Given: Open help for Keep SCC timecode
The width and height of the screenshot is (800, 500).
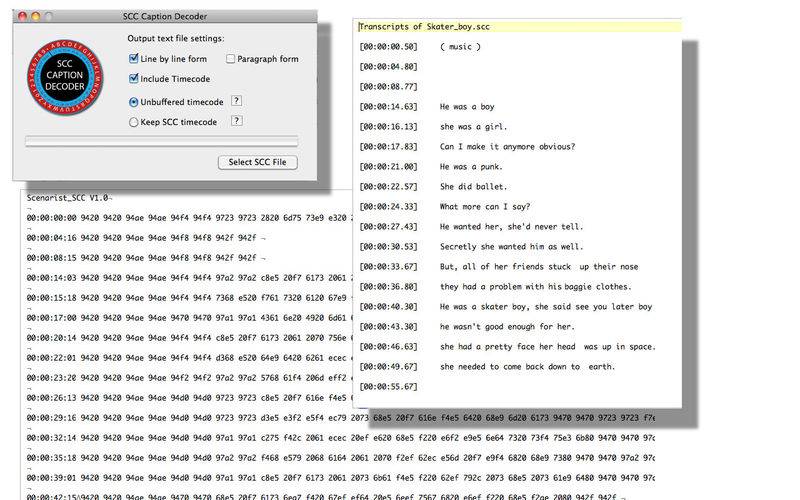Looking at the screenshot, I should 237,121.
